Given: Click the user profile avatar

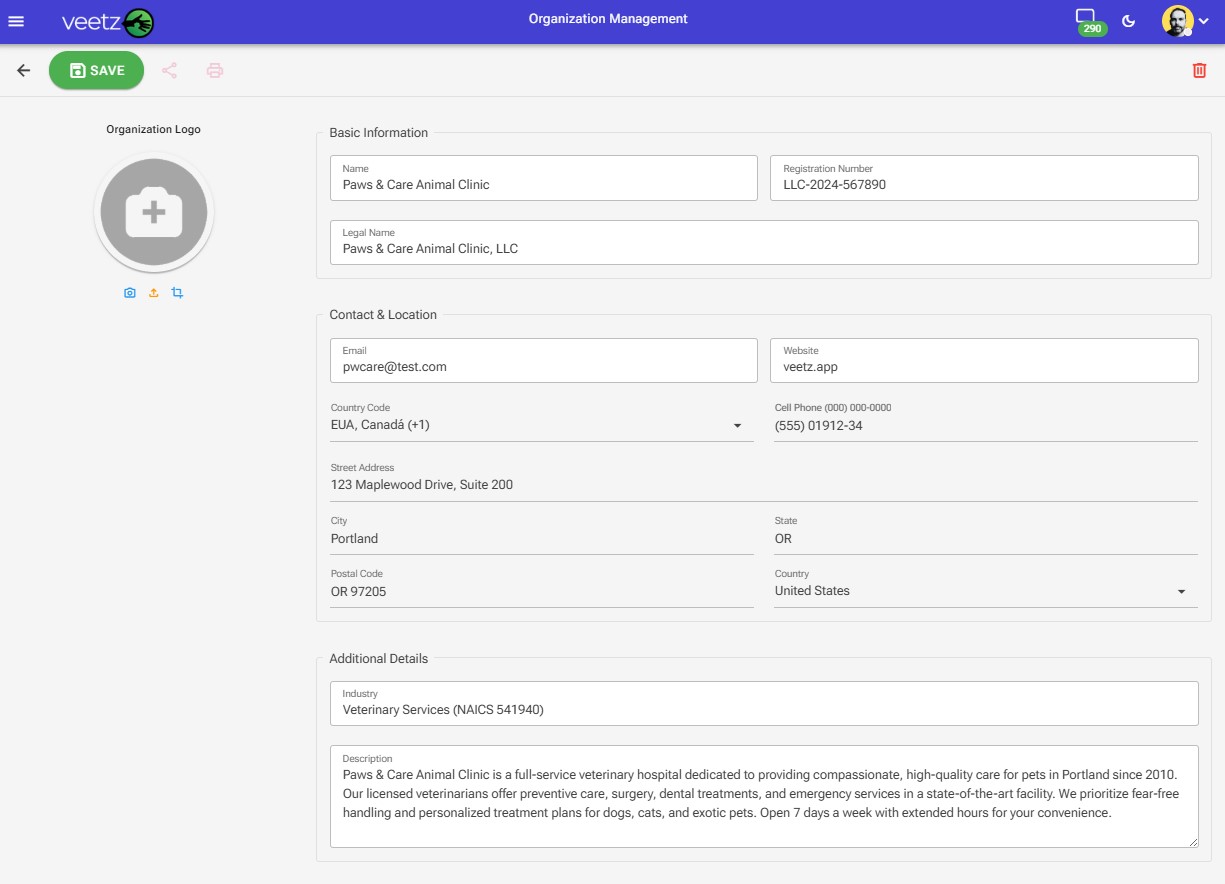Looking at the screenshot, I should (1178, 21).
